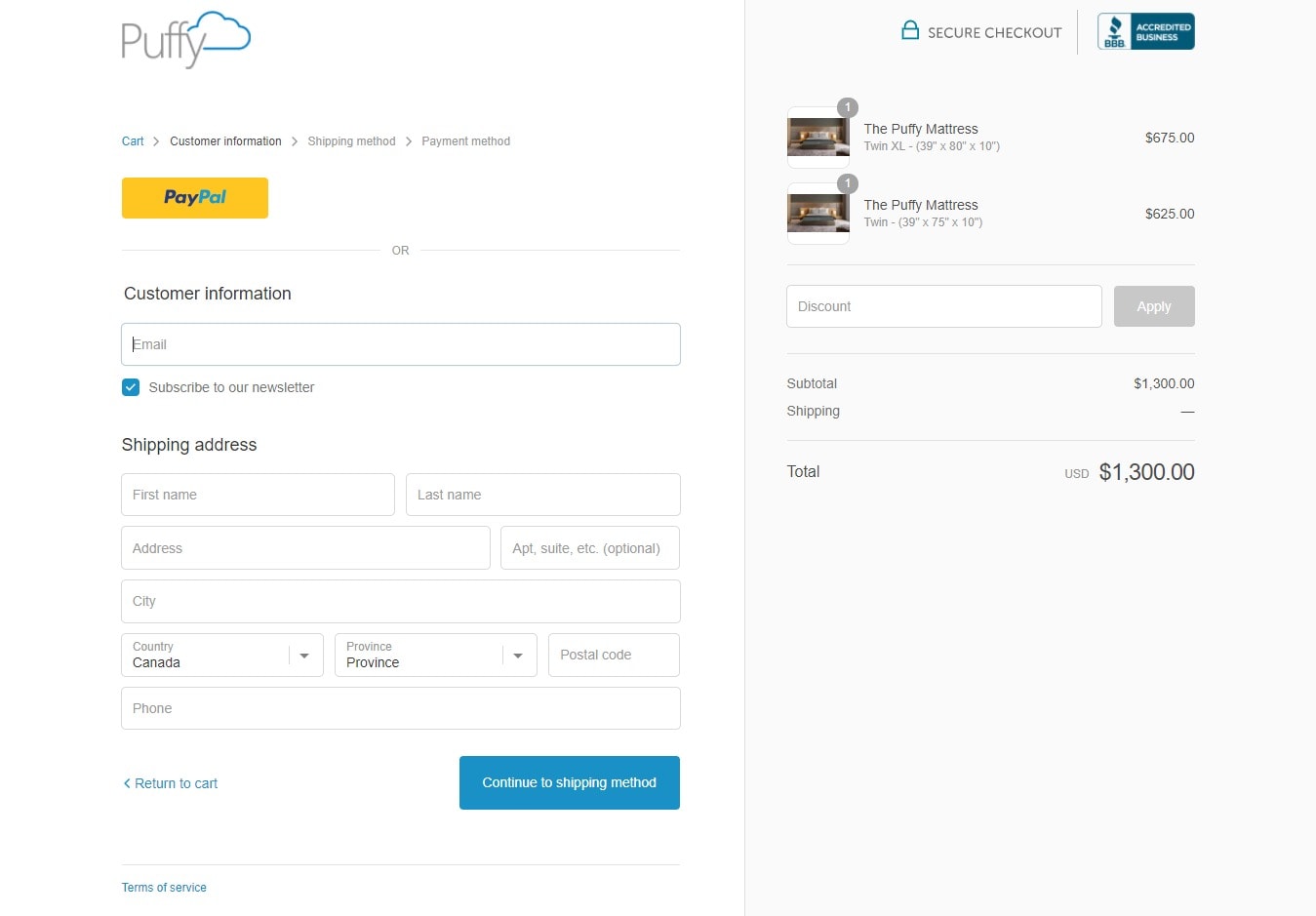Click the SECURE CHECKOUT text

994,32
